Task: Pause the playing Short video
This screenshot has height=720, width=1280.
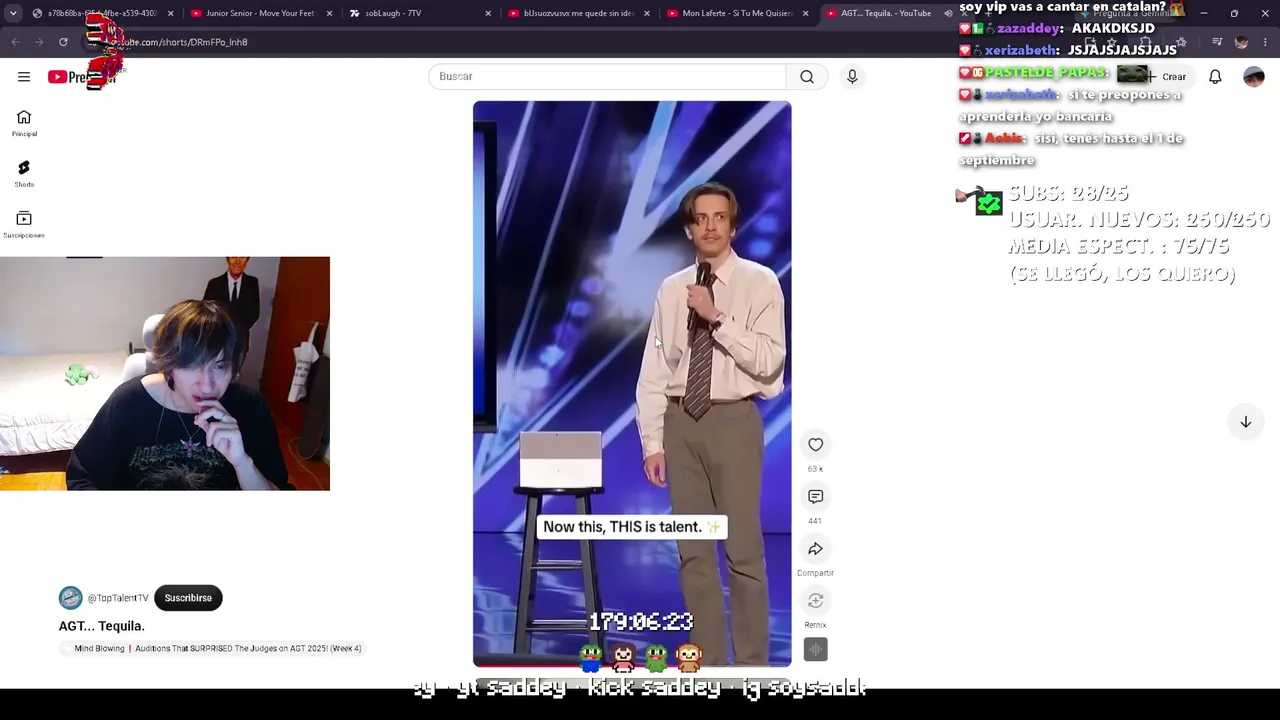Action: (x=632, y=383)
